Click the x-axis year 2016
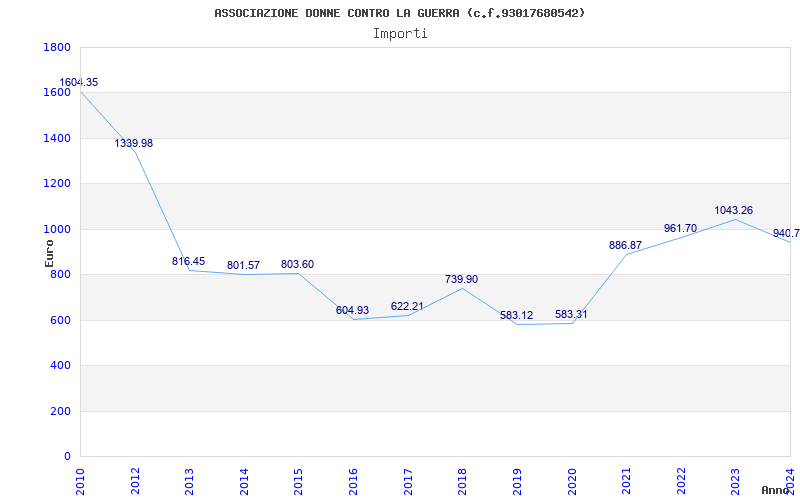This screenshot has width=800, height=500. (x=353, y=481)
